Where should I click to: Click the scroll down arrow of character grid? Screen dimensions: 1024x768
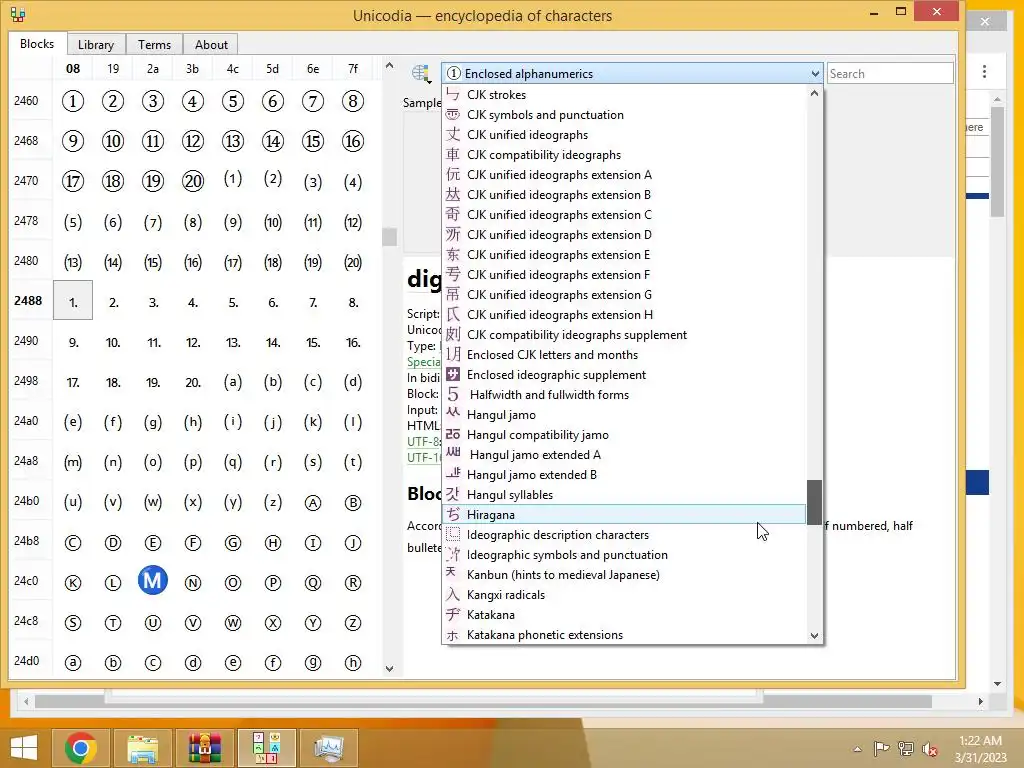[389, 669]
